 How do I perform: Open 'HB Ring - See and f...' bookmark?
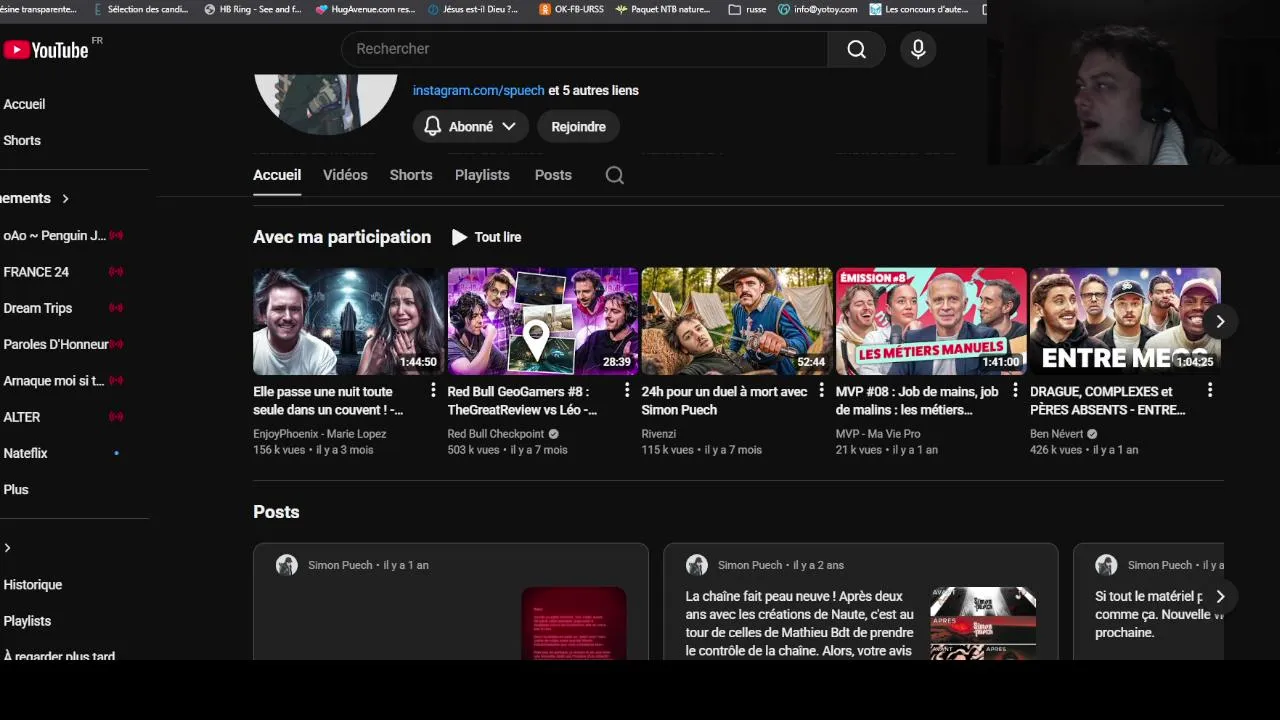253,9
